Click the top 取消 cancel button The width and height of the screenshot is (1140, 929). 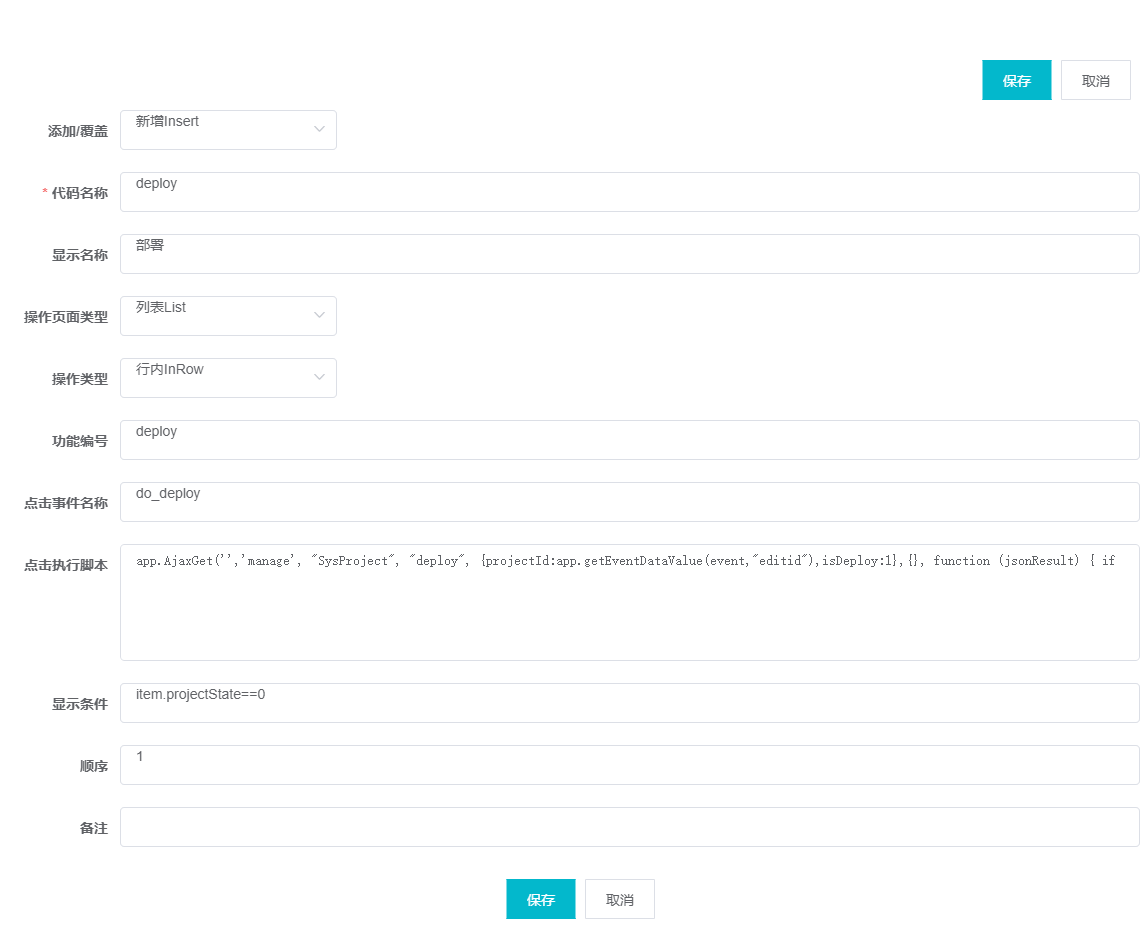coord(1096,80)
